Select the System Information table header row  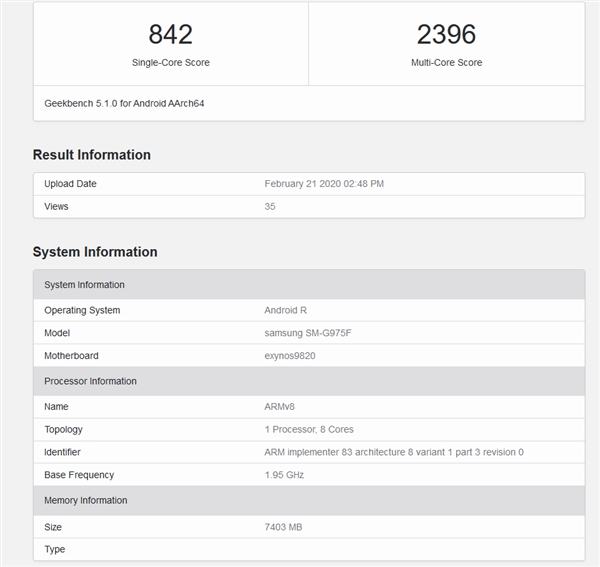point(309,285)
